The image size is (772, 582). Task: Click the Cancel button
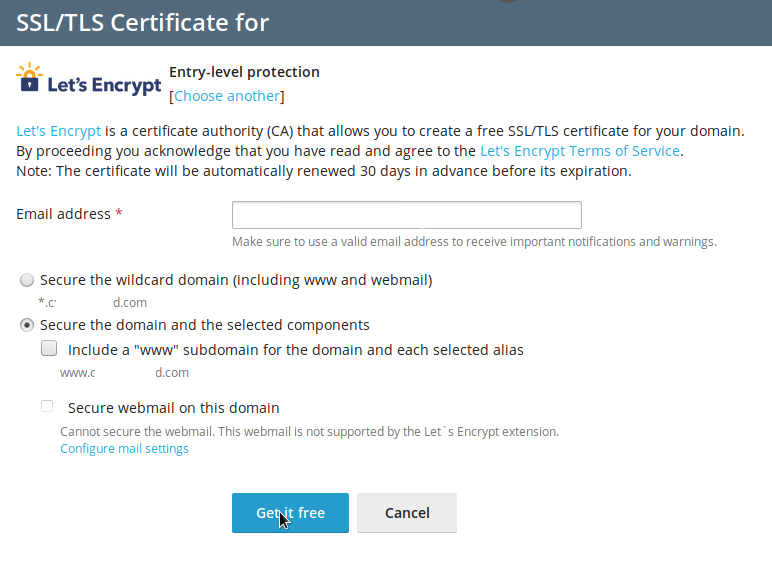tap(407, 513)
